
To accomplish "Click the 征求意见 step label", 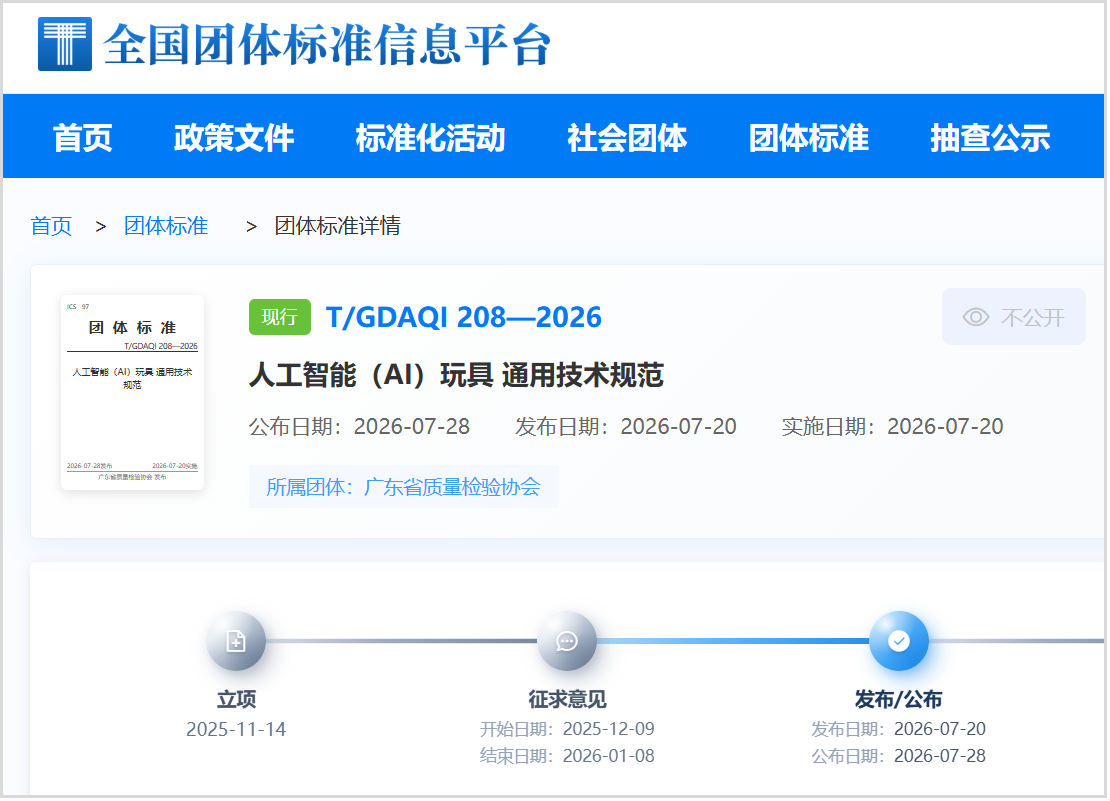I will [x=568, y=701].
